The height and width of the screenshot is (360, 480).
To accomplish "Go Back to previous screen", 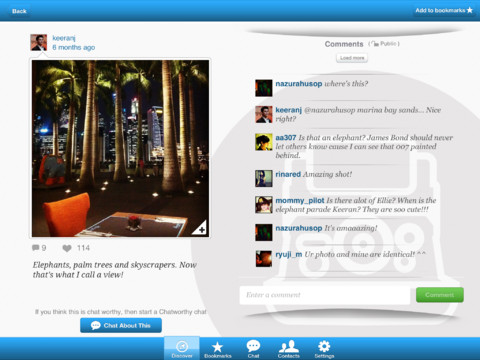I will (x=19, y=11).
